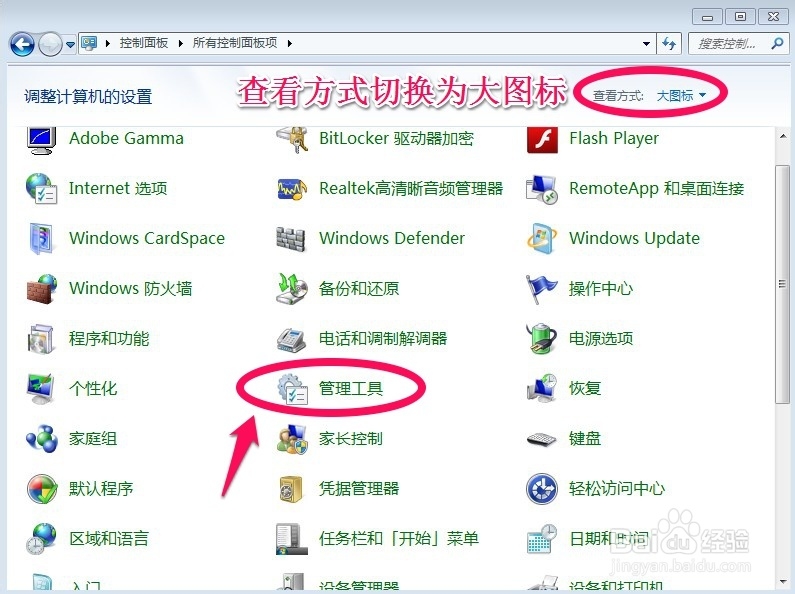Maximize the Control Panel window
The height and width of the screenshot is (594, 795).
[x=740, y=16]
